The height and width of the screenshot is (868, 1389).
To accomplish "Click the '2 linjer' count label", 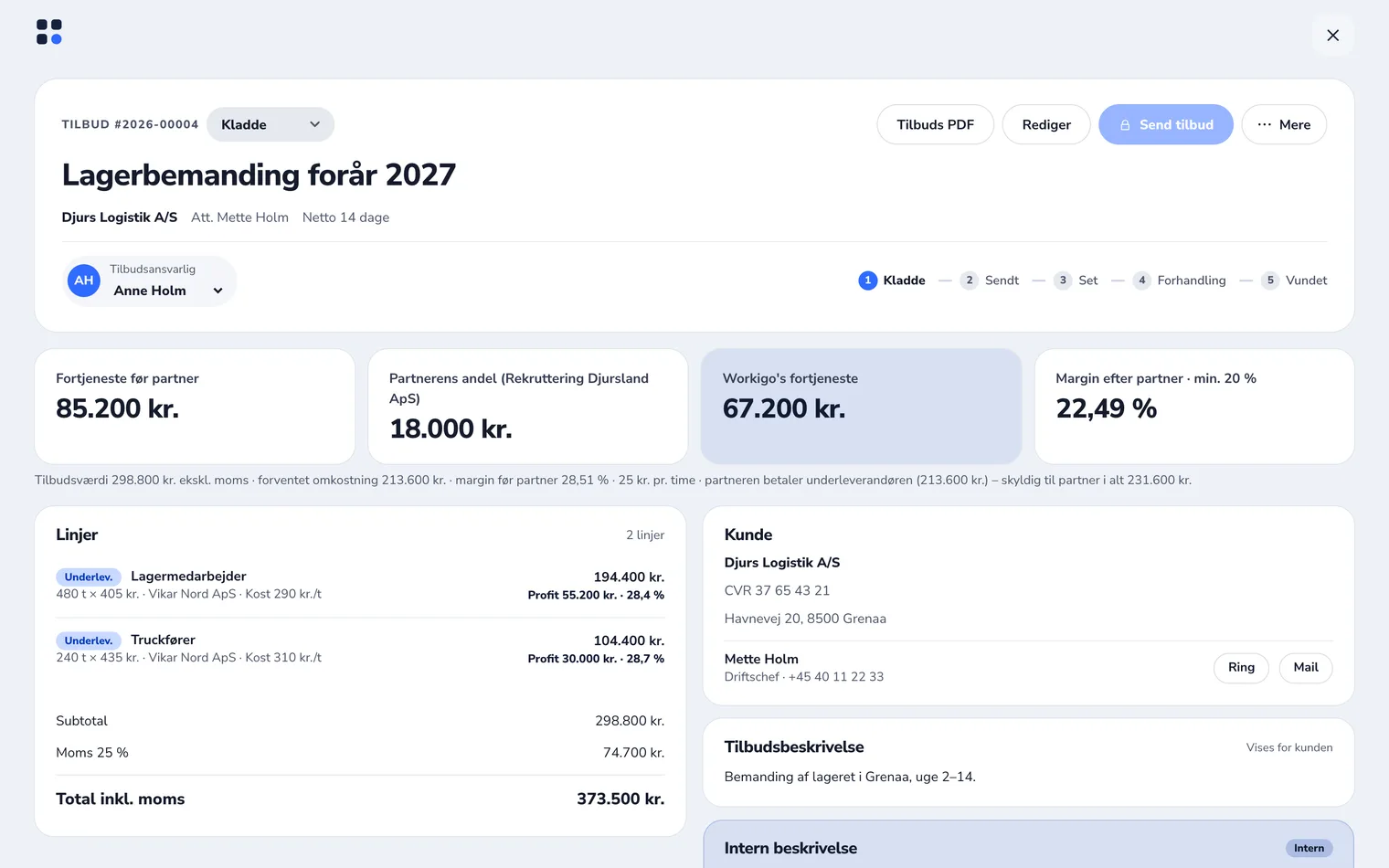I will coord(645,535).
